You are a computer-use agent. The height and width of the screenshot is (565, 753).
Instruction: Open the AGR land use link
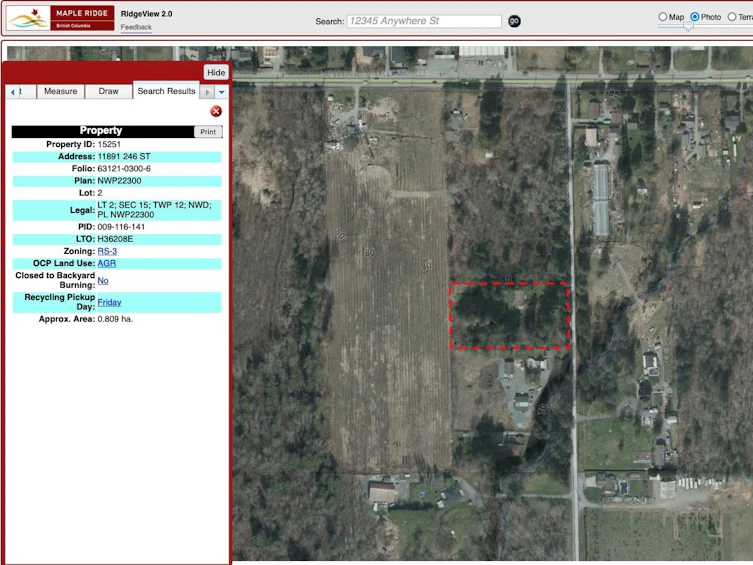tap(107, 263)
